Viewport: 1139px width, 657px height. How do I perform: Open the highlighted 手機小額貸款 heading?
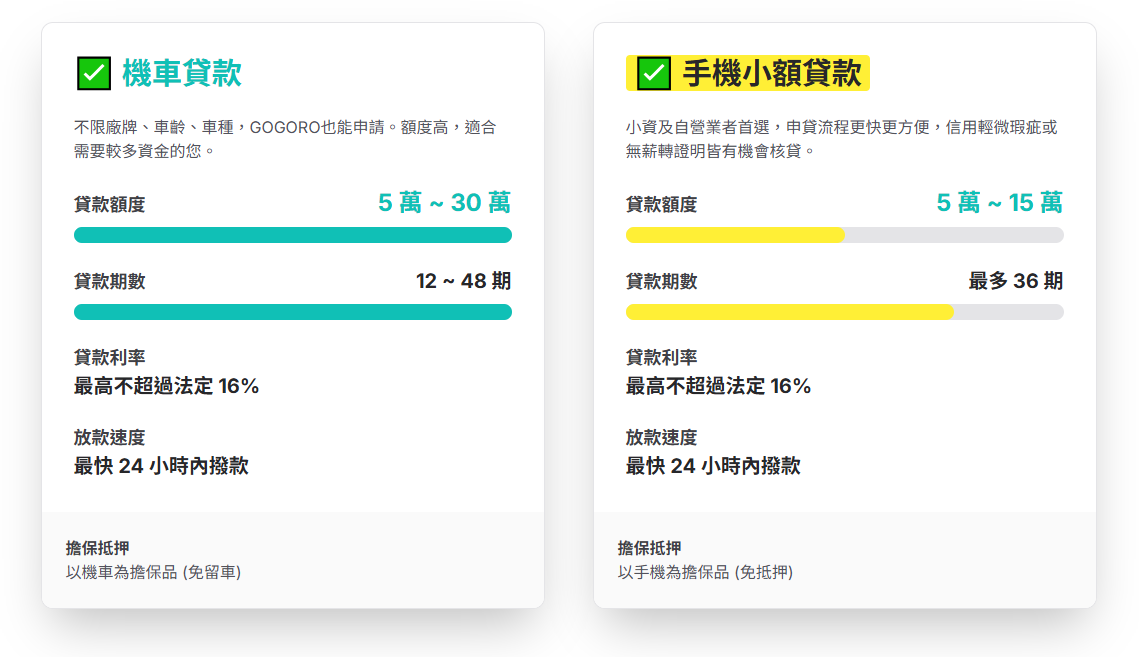click(x=771, y=73)
